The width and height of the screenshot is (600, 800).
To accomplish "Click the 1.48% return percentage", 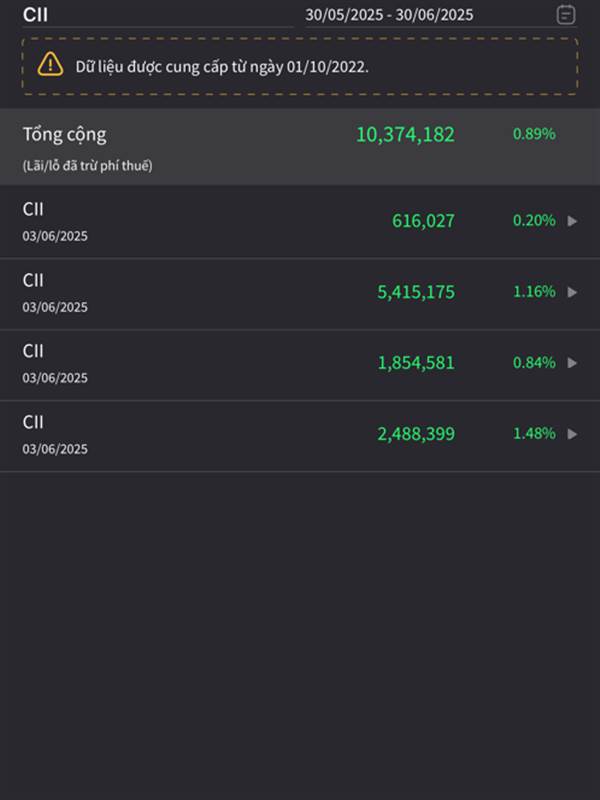I will pyautogui.click(x=534, y=433).
